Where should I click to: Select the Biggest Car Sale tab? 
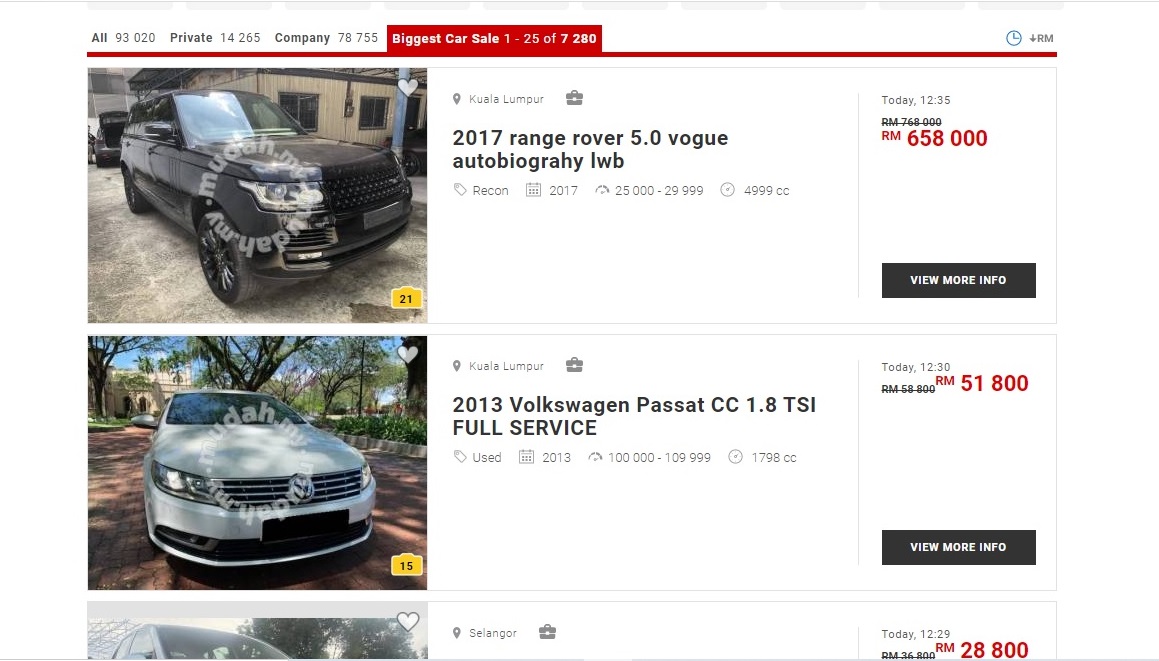[494, 38]
